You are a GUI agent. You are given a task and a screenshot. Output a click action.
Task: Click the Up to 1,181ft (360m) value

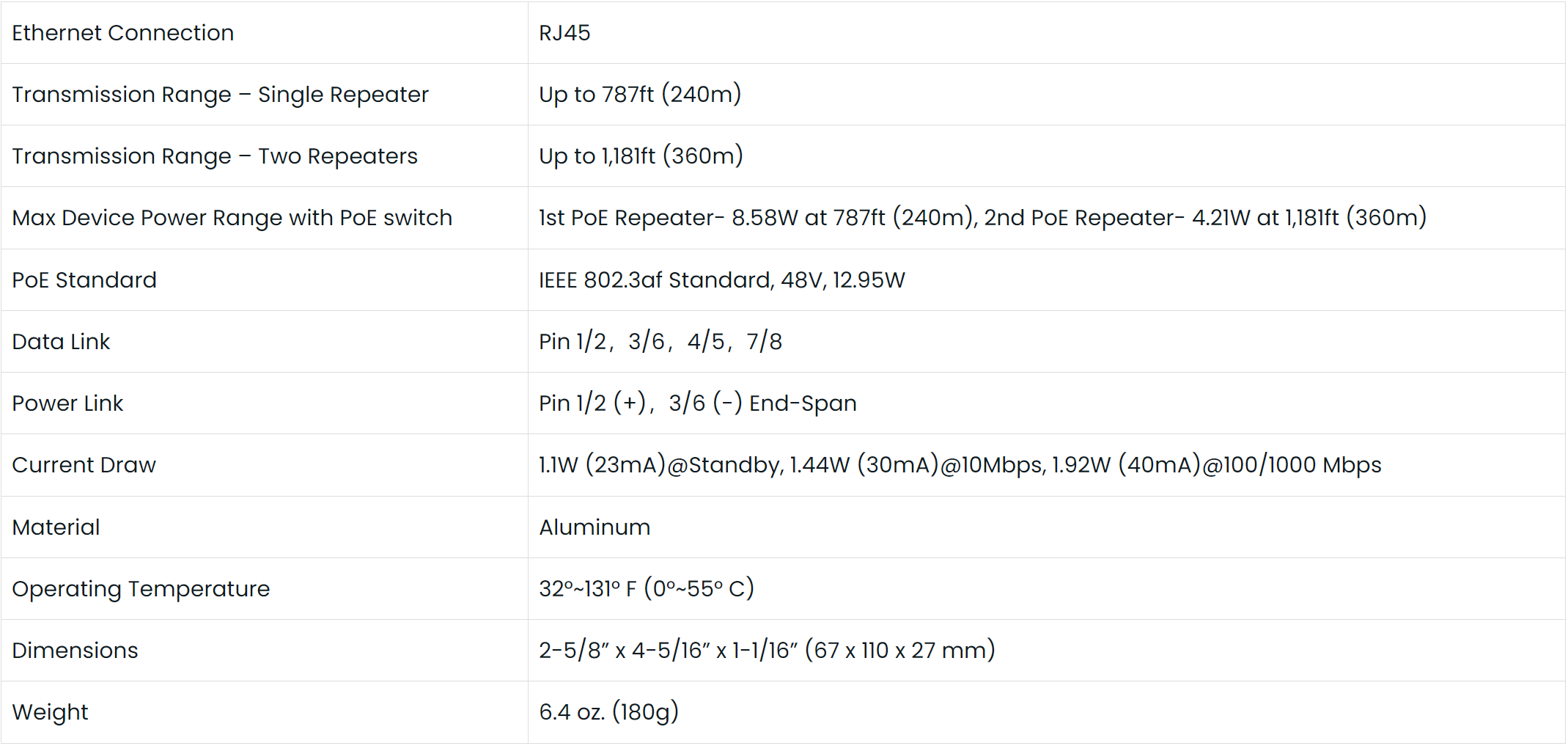point(641,156)
